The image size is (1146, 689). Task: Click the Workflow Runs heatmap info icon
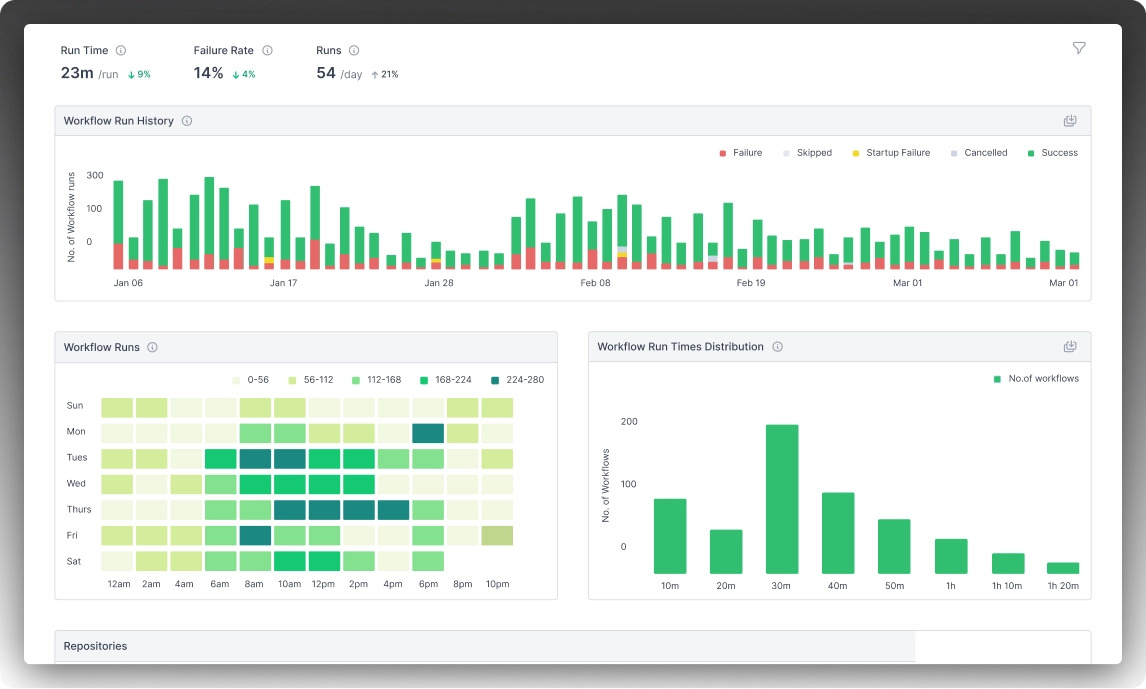pos(153,347)
